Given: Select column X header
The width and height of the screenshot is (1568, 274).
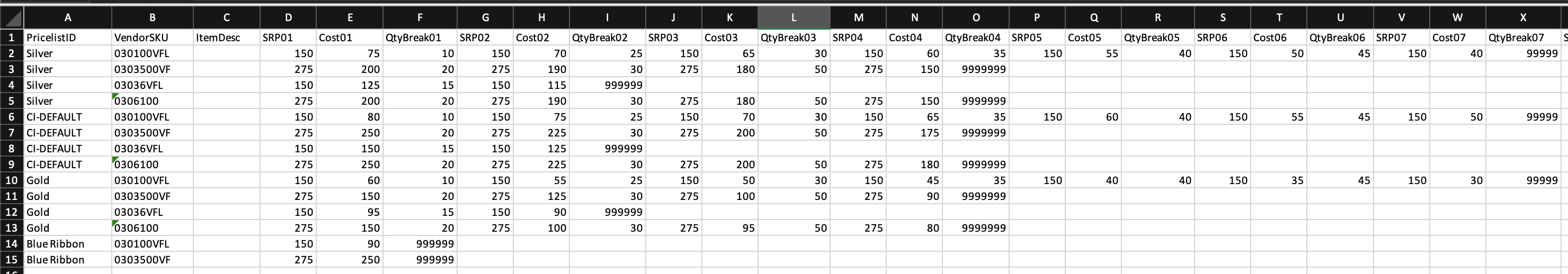Looking at the screenshot, I should 1523,17.
